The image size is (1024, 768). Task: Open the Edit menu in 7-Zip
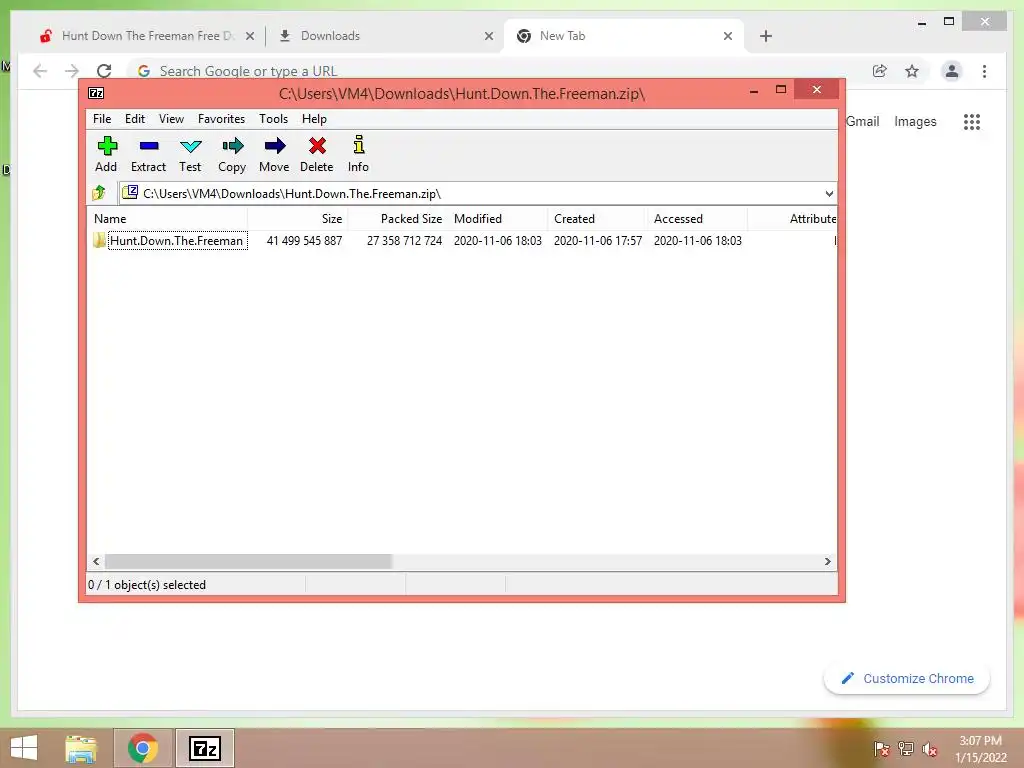click(x=135, y=119)
